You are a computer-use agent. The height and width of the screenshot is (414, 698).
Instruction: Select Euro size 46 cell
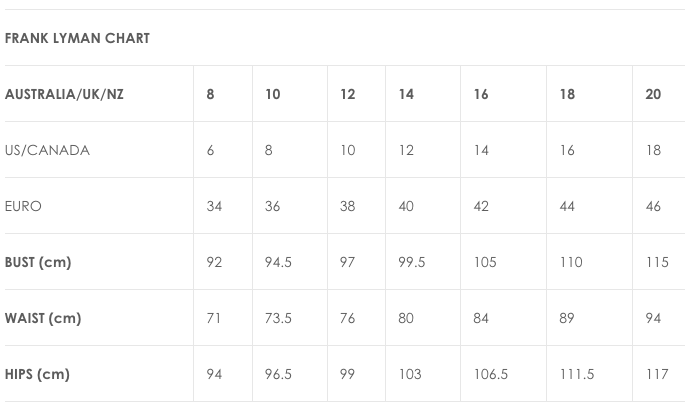pos(653,206)
